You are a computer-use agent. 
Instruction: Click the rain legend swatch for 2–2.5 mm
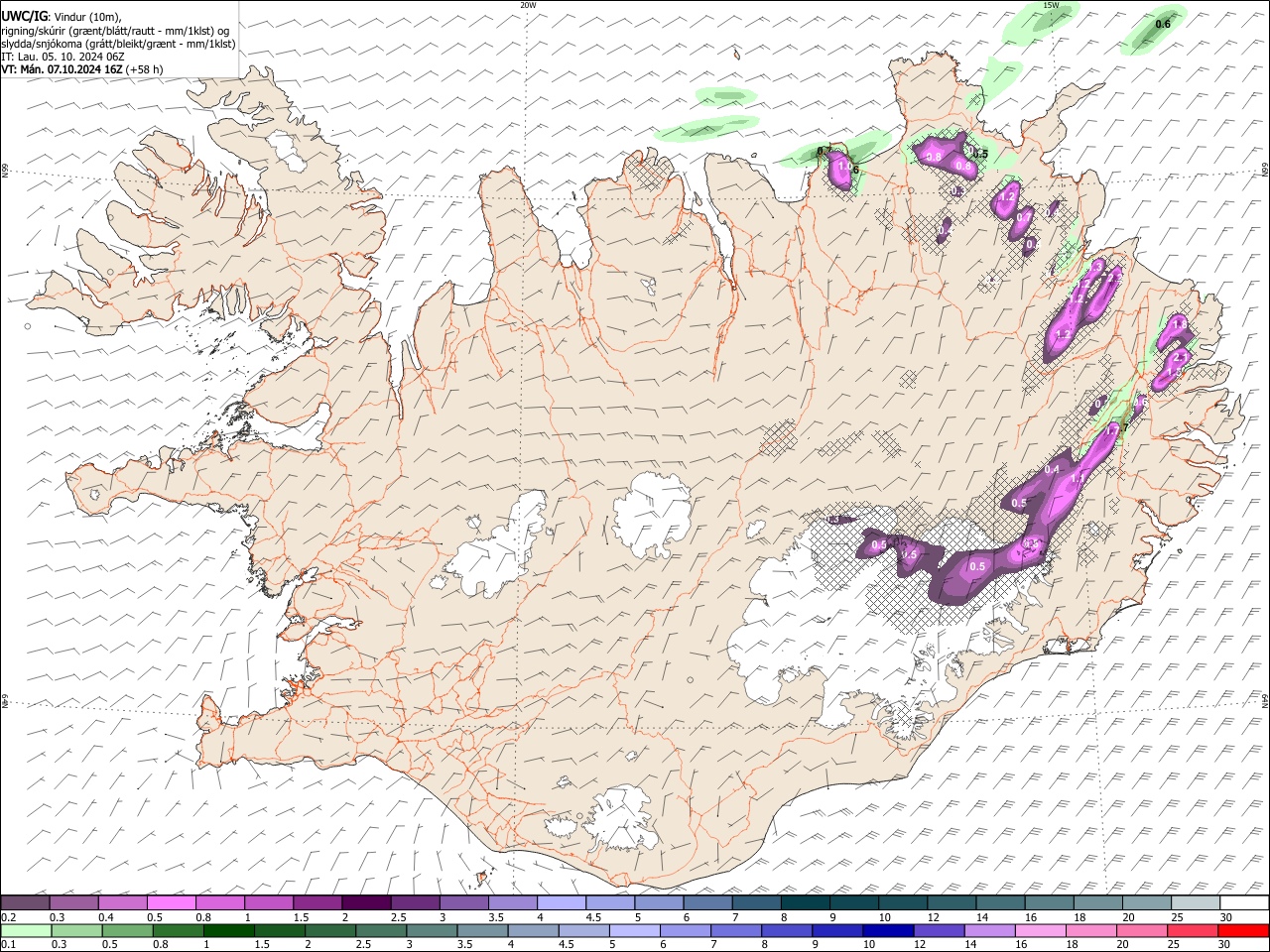330,930
